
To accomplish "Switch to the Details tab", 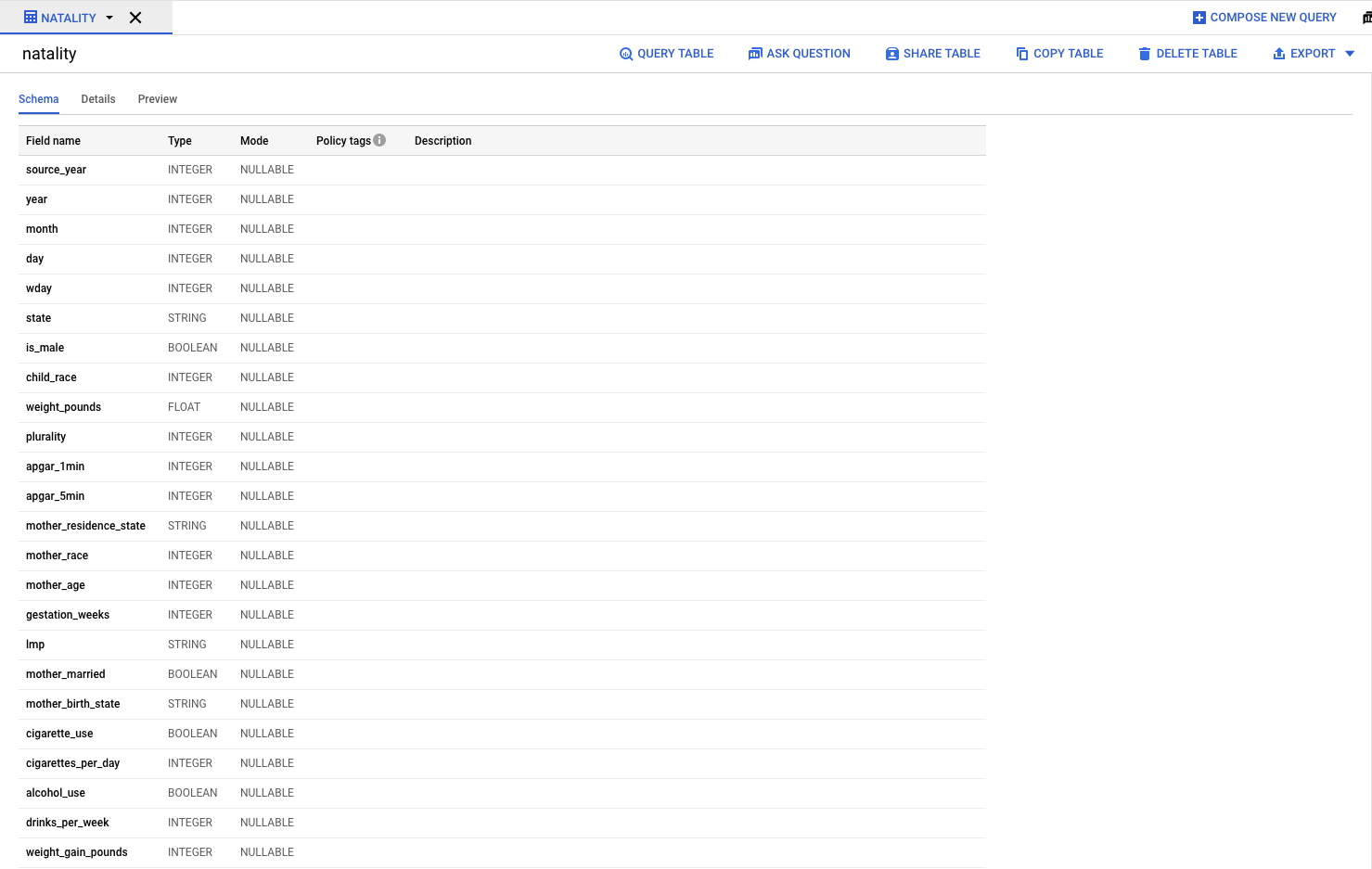I will 98,99.
